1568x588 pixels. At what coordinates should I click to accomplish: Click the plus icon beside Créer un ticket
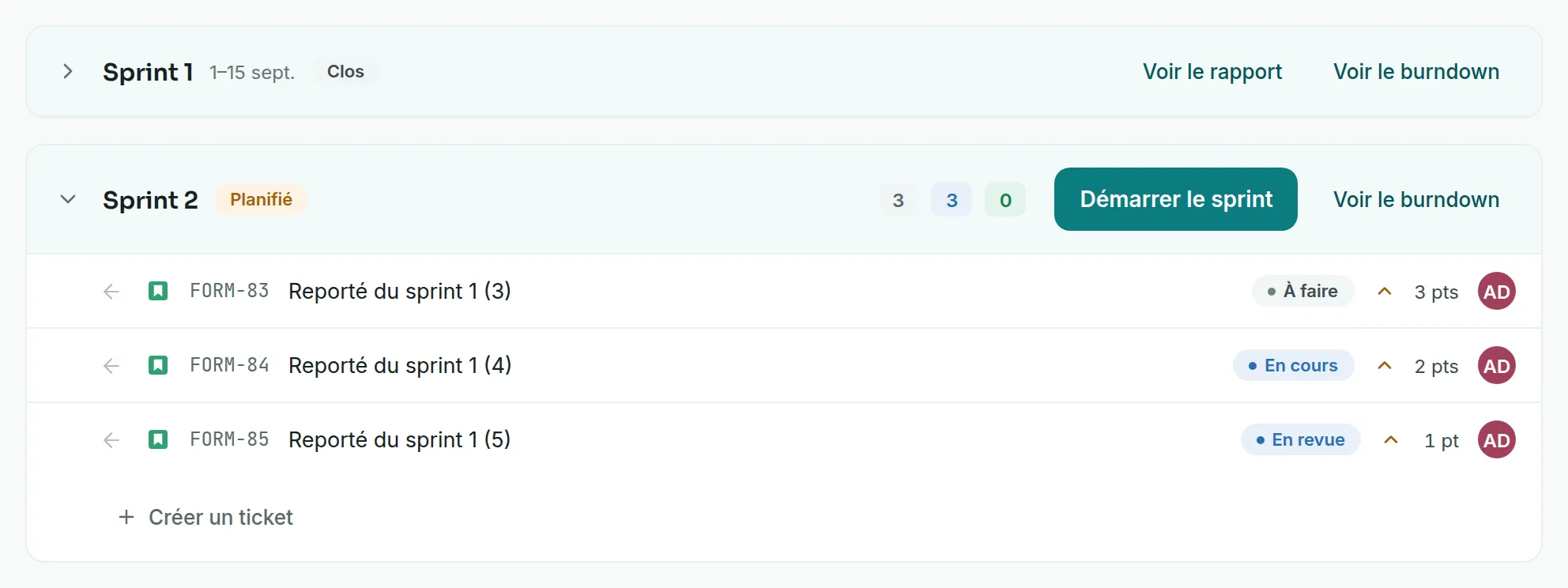point(126,518)
